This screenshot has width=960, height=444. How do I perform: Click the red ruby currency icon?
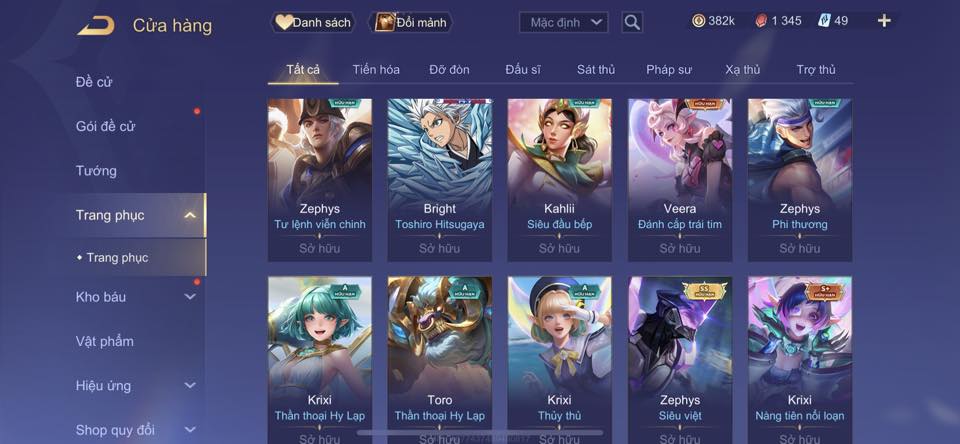tap(761, 21)
